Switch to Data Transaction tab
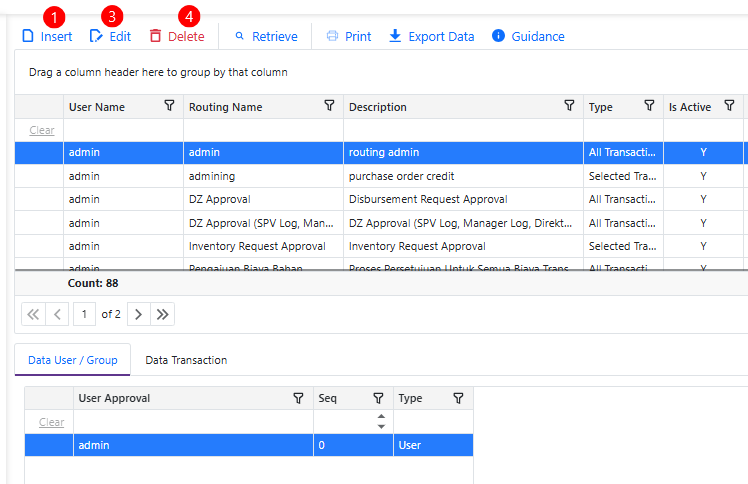Viewport: 748px width, 484px height. [186, 360]
